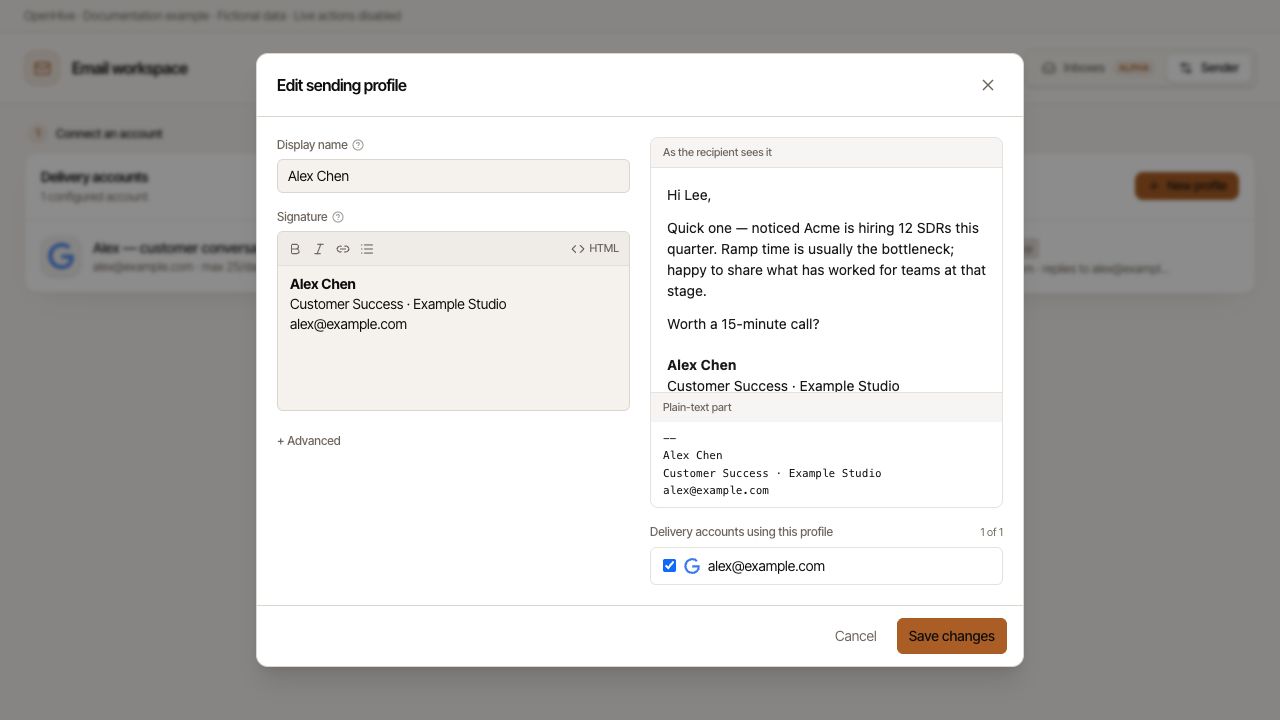This screenshot has width=1280, height=720.
Task: Click the 'Plain-text part' label
Action: [697, 407]
